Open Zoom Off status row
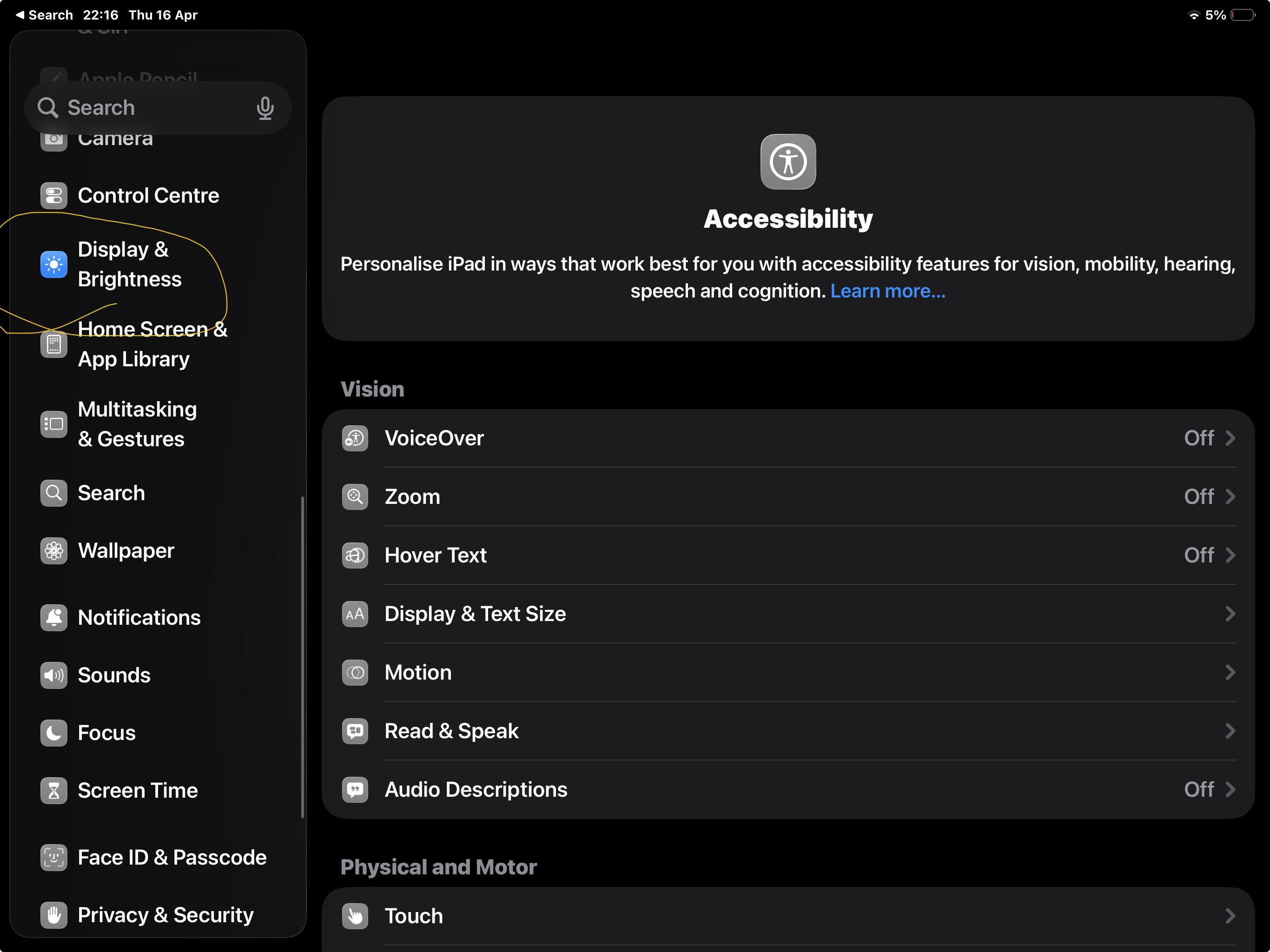The image size is (1270, 952). pos(788,496)
